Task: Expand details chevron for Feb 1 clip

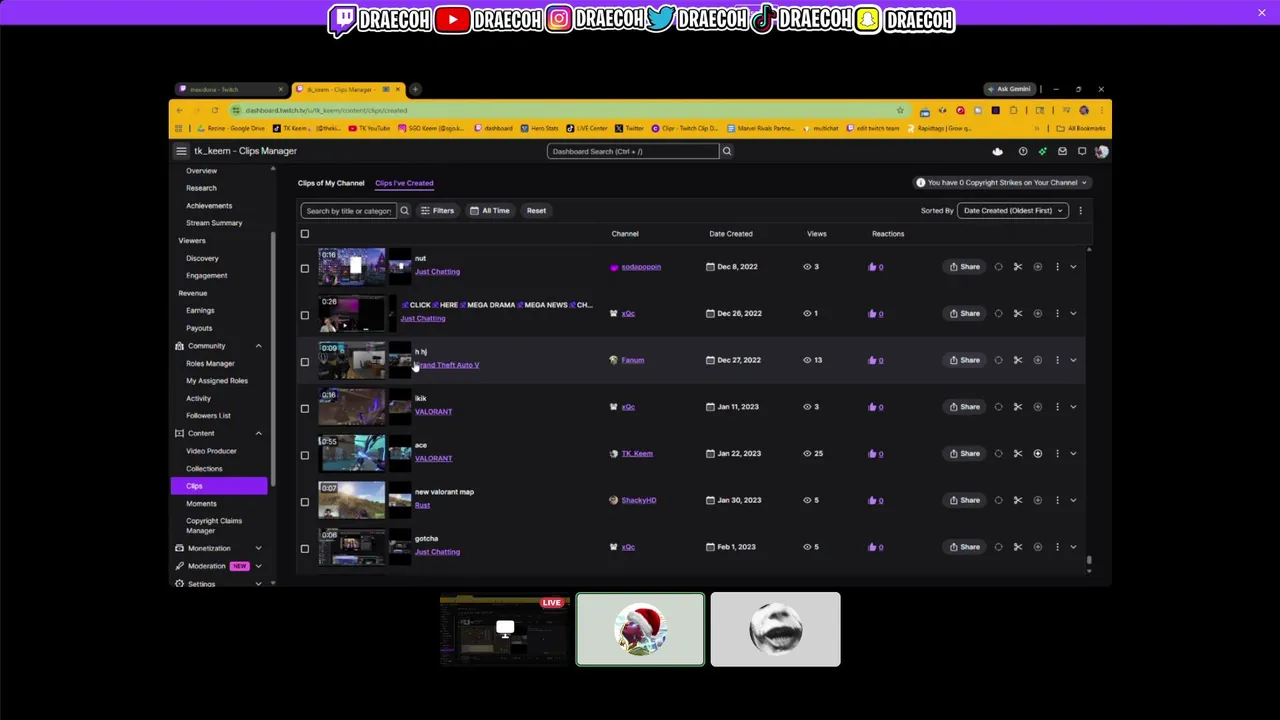Action: (x=1073, y=547)
